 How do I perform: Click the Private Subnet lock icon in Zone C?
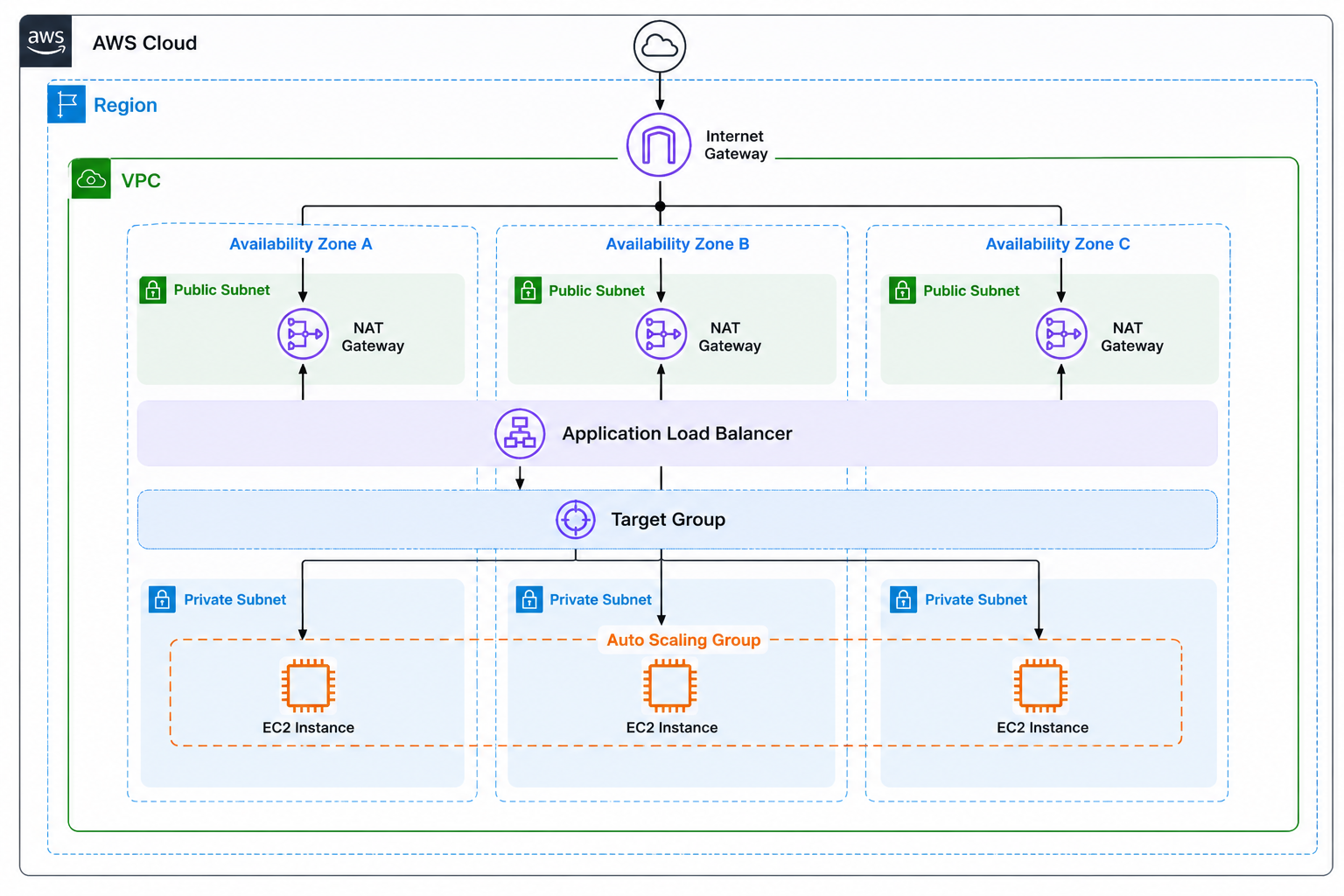pyautogui.click(x=903, y=599)
